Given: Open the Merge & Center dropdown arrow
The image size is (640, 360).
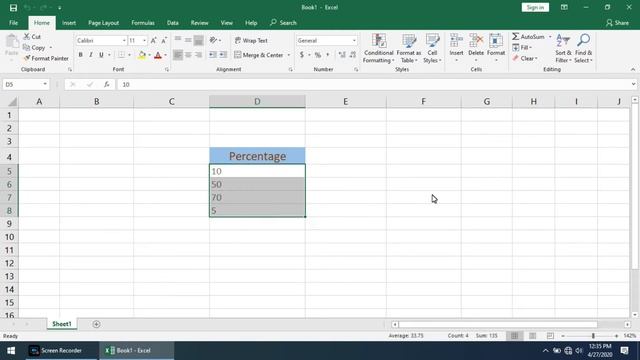Looking at the screenshot, I should point(289,55).
